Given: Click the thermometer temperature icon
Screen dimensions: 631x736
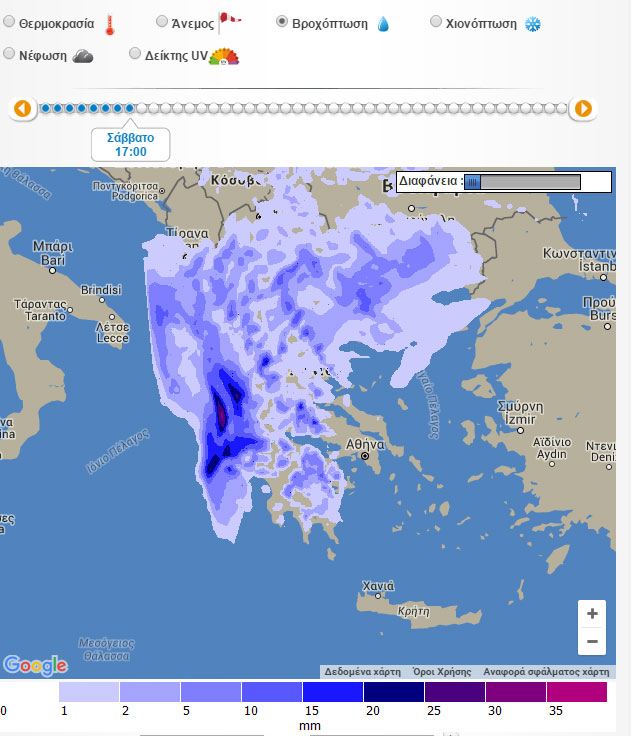Looking at the screenshot, I should (111, 23).
